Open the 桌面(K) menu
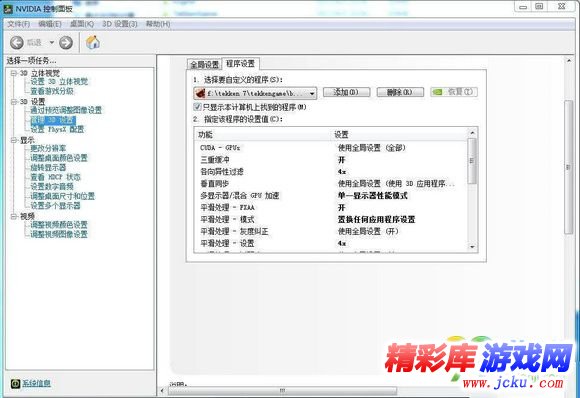Image resolution: width=580 pixels, height=398 pixels. click(82, 24)
